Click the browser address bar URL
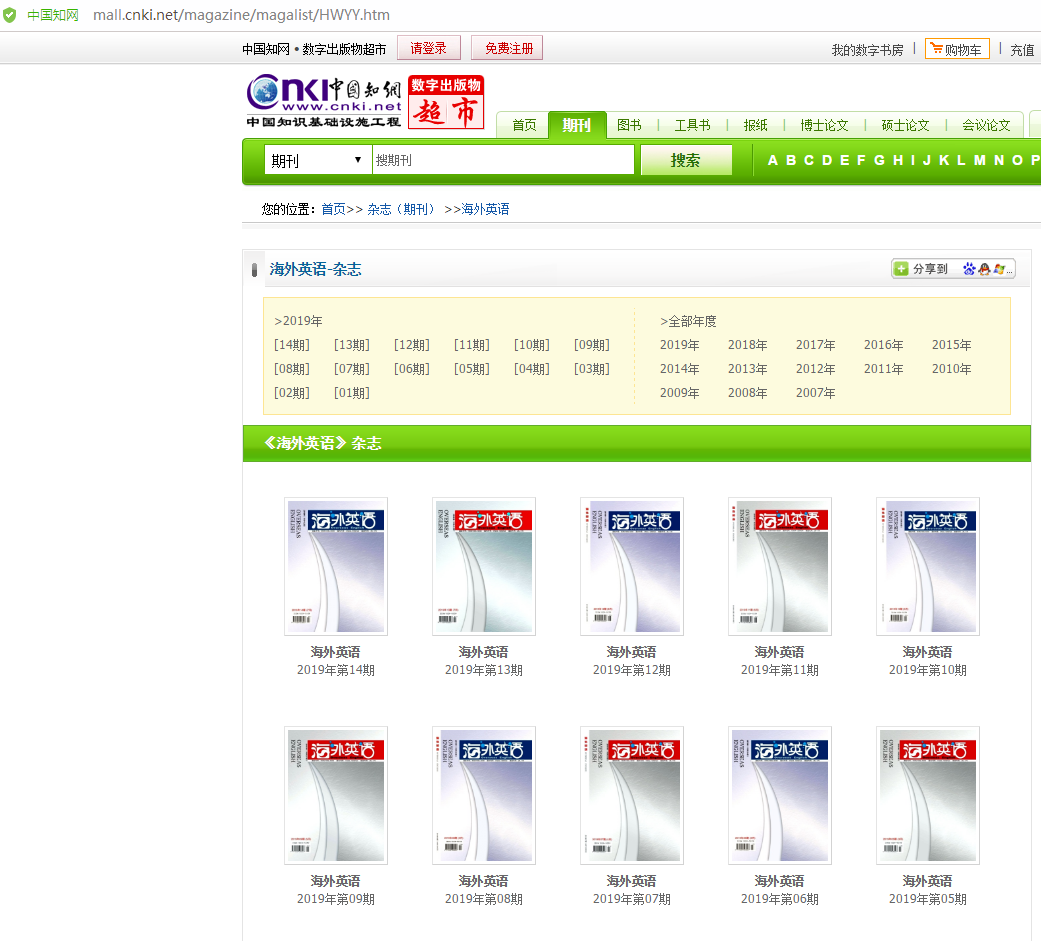This screenshot has height=941, width=1041. (x=241, y=15)
